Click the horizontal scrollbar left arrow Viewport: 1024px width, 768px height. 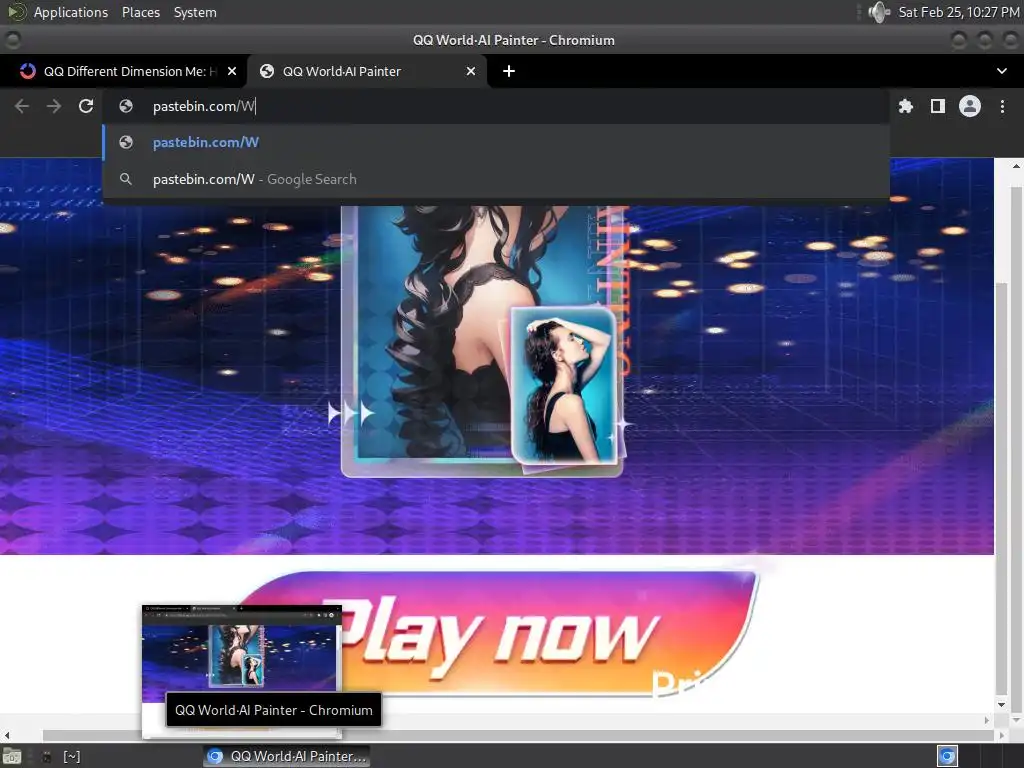click(7, 736)
